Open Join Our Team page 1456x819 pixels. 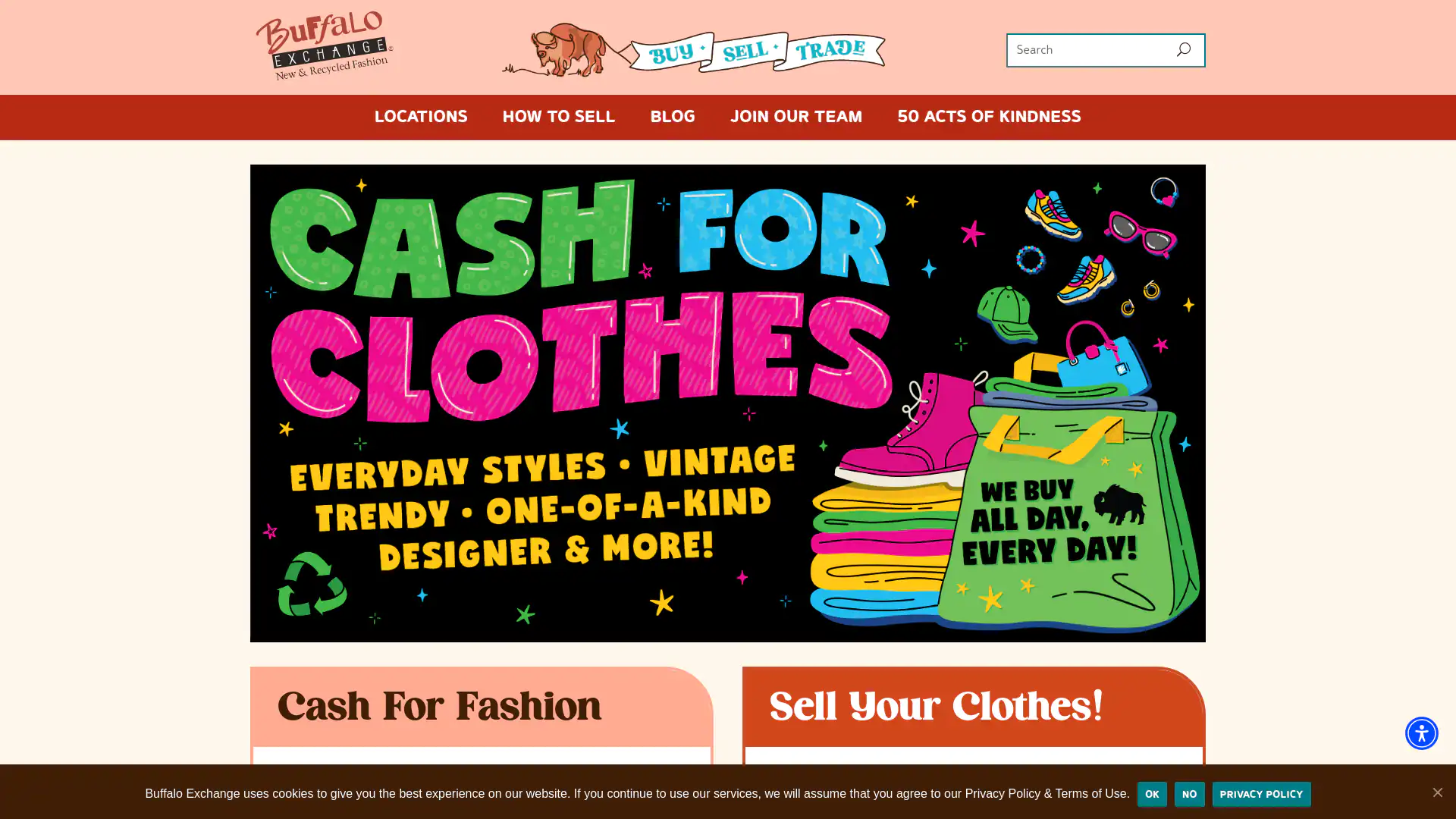[x=795, y=117]
